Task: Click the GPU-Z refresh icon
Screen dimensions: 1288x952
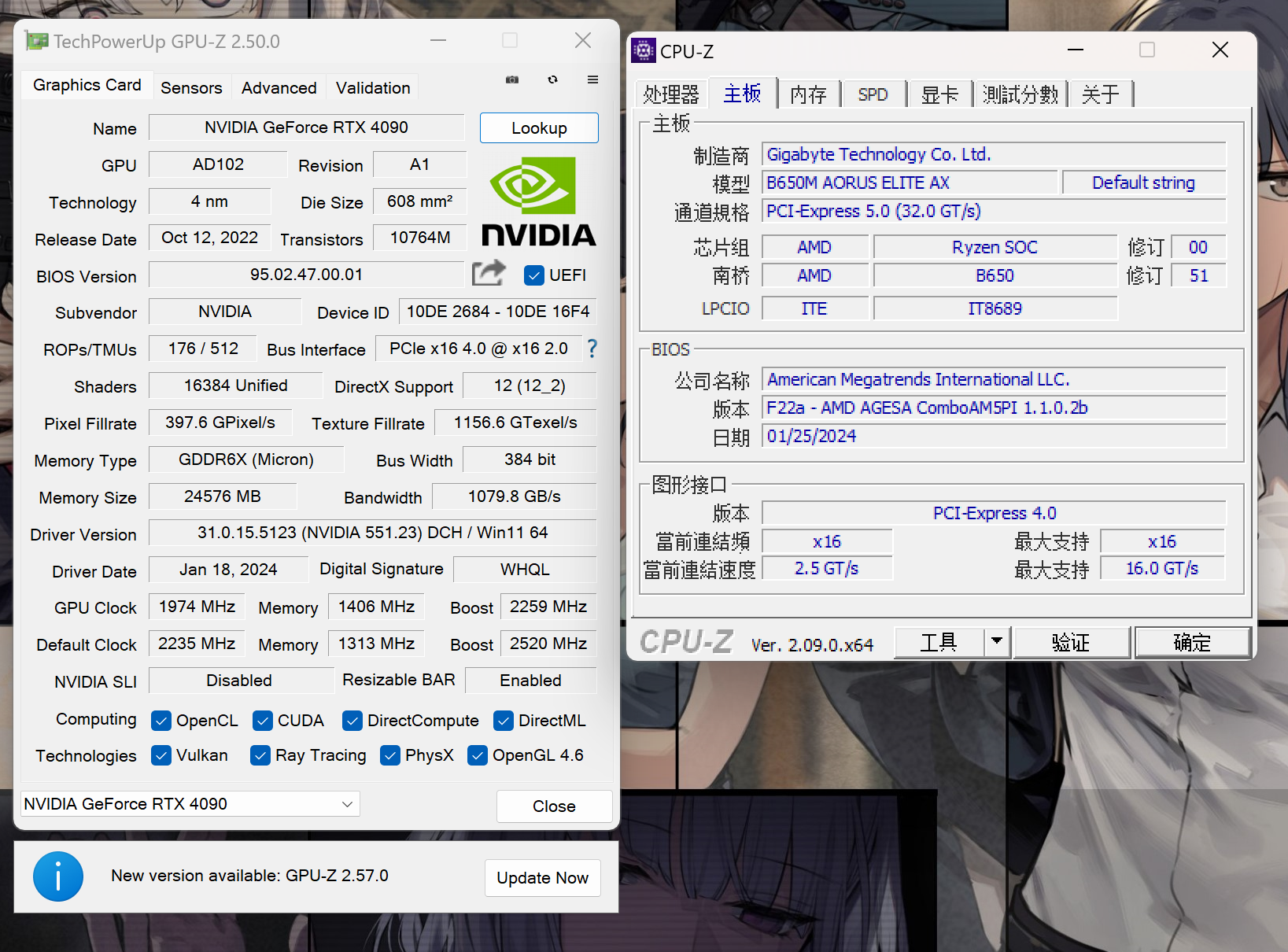Action: [x=553, y=79]
